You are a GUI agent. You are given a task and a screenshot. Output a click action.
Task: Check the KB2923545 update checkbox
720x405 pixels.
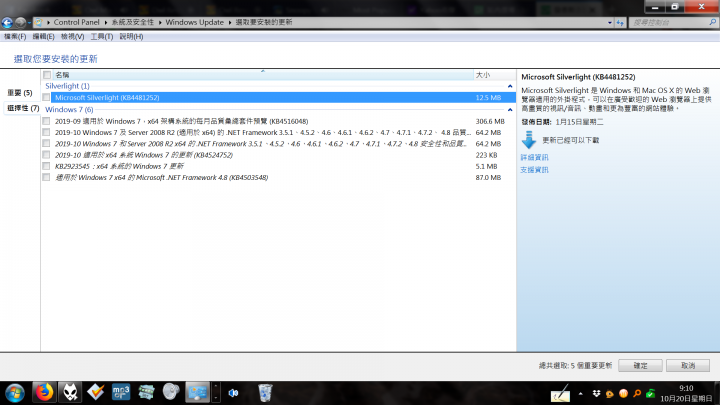click(x=46, y=166)
